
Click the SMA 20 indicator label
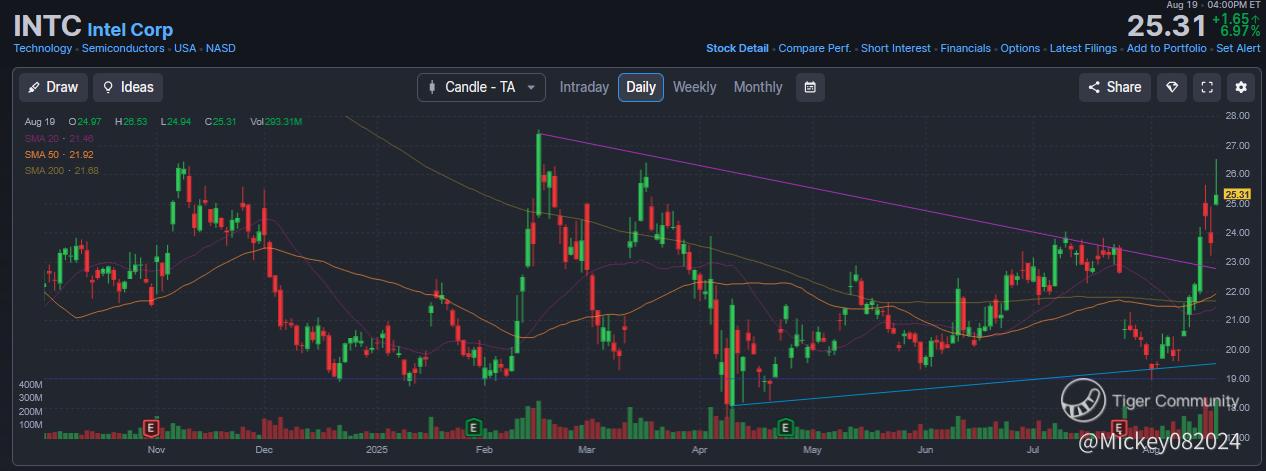click(59, 138)
